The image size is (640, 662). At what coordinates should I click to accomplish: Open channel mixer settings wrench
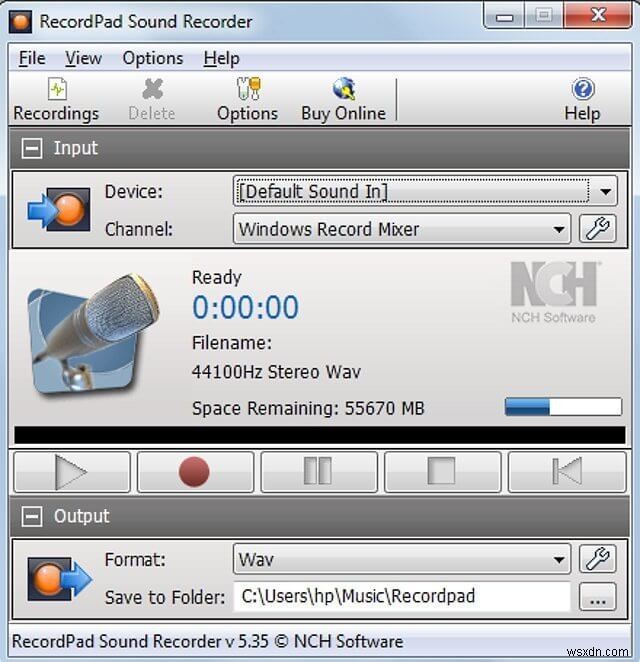(597, 229)
